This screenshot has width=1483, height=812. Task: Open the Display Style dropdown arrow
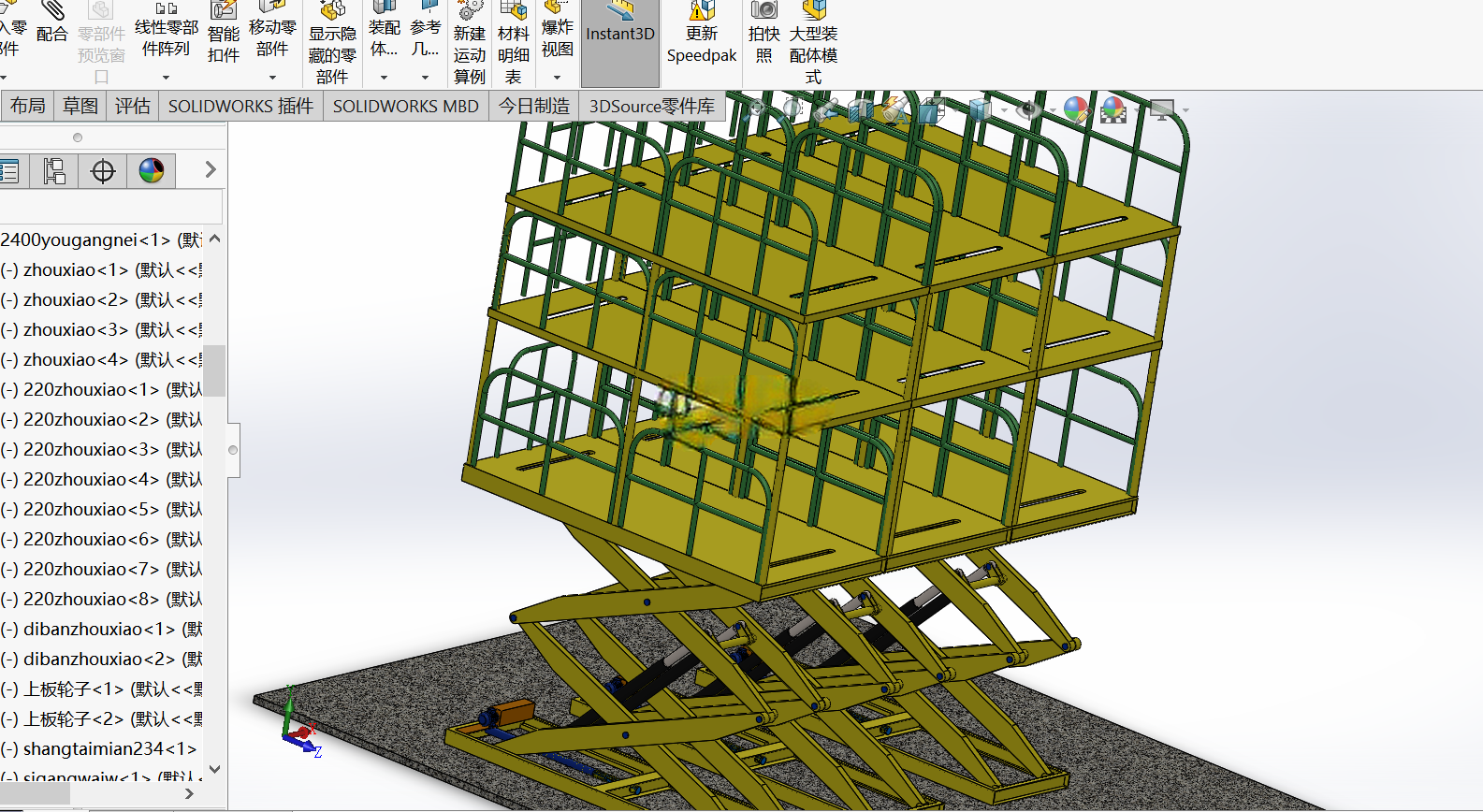tap(1004, 110)
